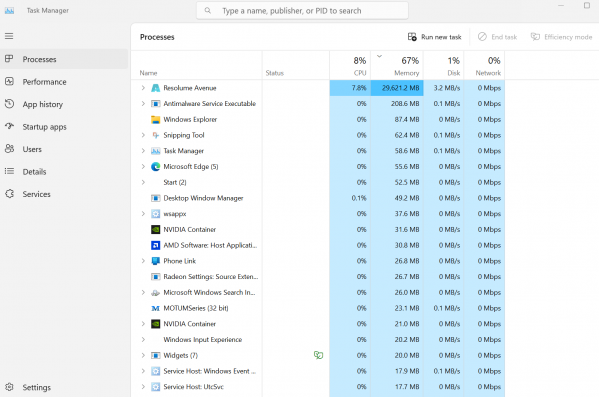This screenshot has height=397, width=599.
Task: Click the Microsoft Edge icon
Action: click(155, 167)
